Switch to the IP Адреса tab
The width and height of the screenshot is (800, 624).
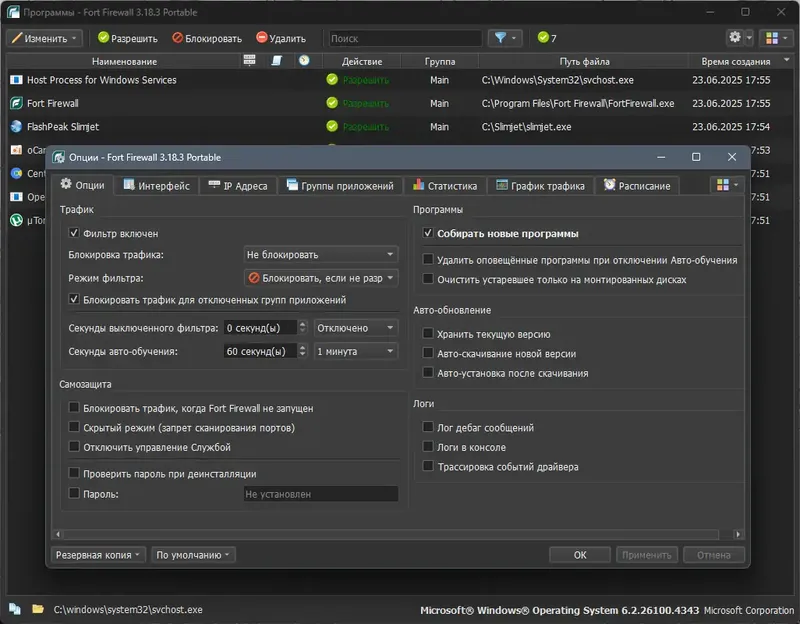(x=238, y=186)
